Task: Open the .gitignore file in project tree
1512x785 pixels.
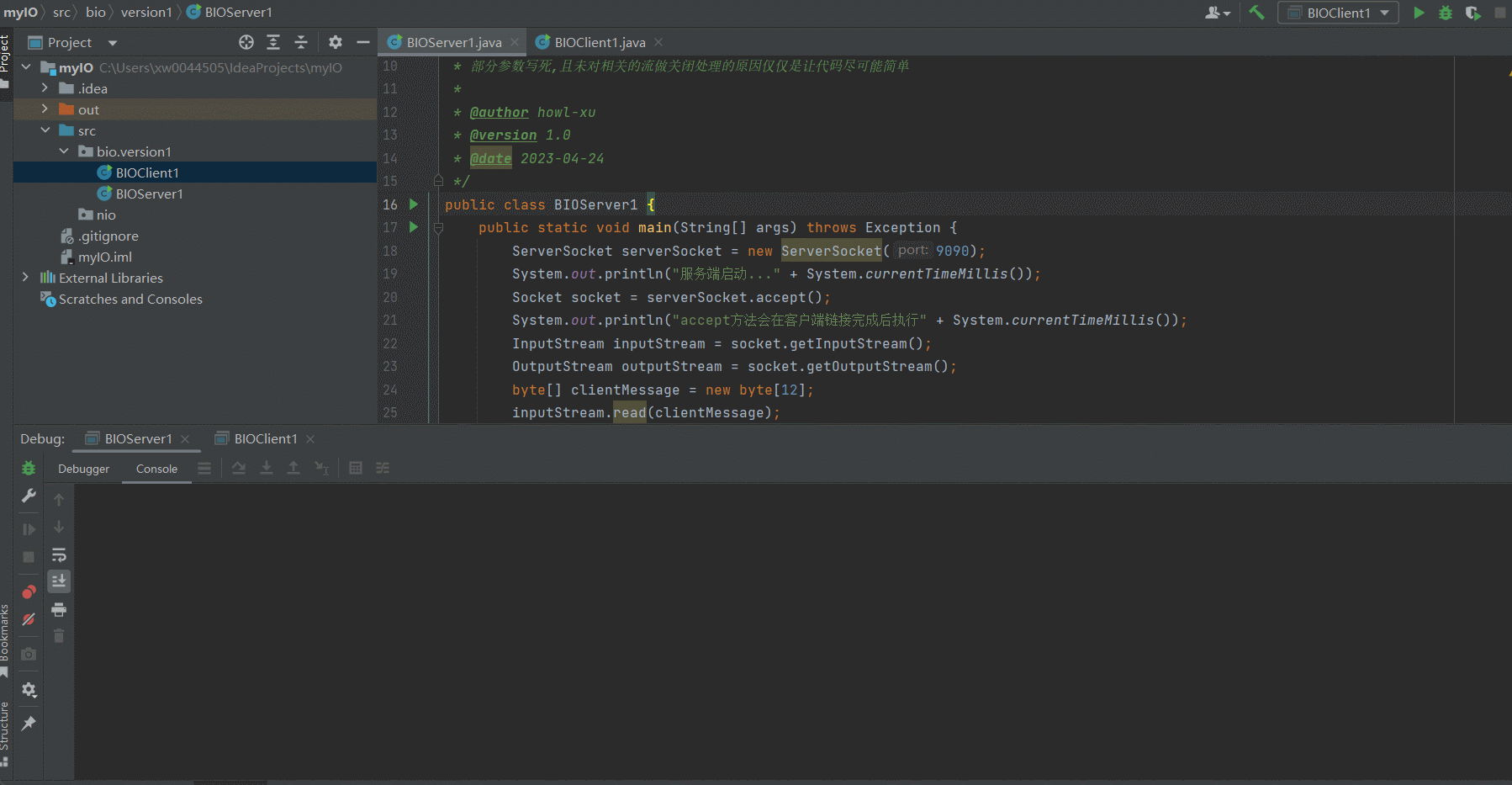Action: (108, 236)
